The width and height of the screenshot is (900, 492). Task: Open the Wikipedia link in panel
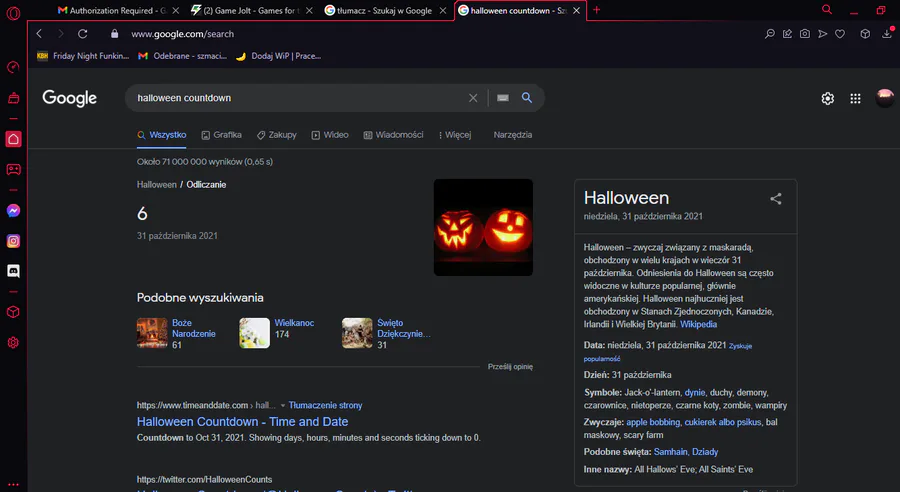pos(699,324)
